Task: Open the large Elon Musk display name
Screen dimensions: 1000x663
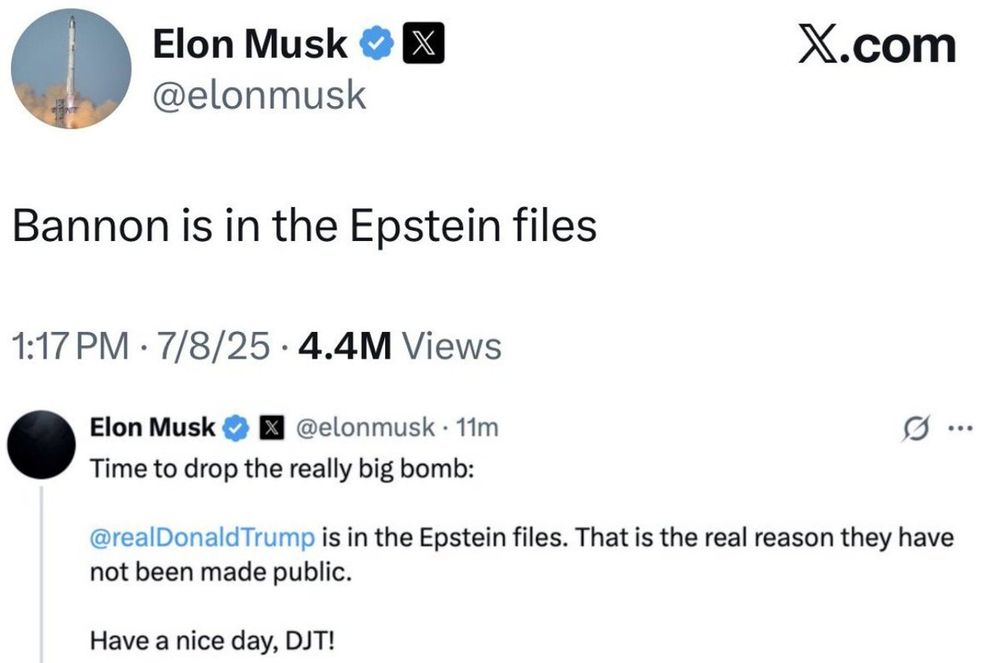Action: [250, 44]
